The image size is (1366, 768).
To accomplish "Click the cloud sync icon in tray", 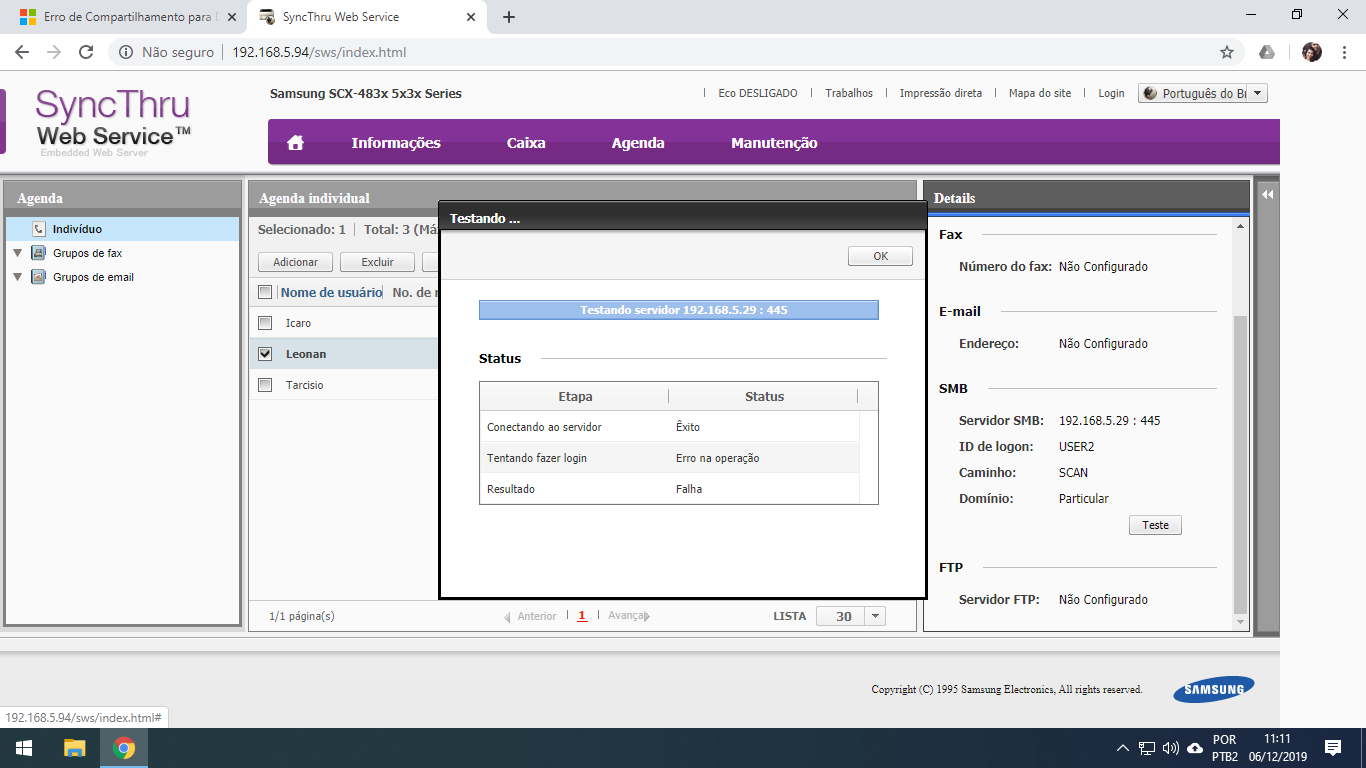I will (x=1195, y=748).
